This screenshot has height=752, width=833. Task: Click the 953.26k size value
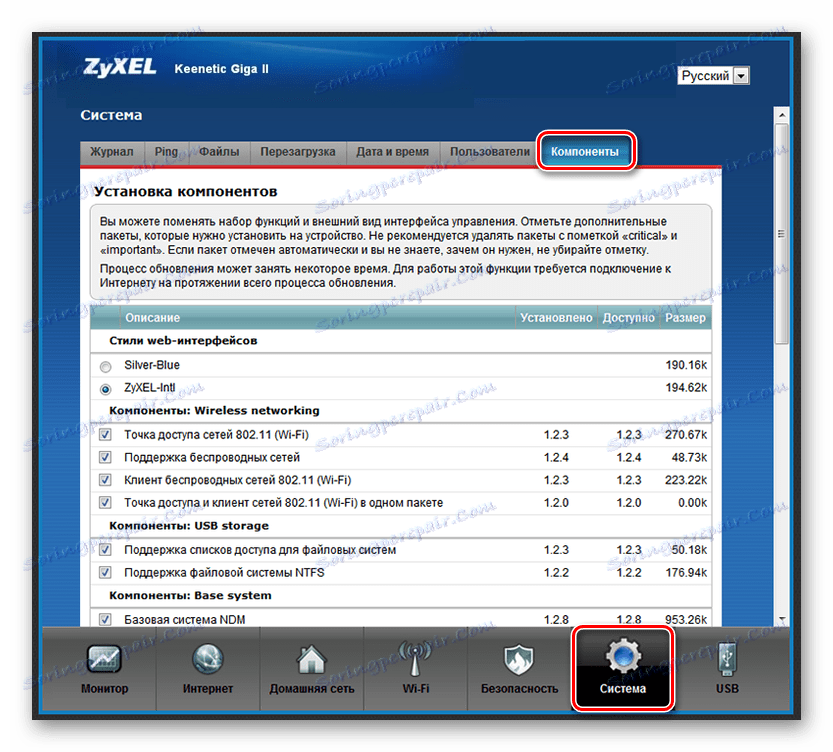pos(686,619)
